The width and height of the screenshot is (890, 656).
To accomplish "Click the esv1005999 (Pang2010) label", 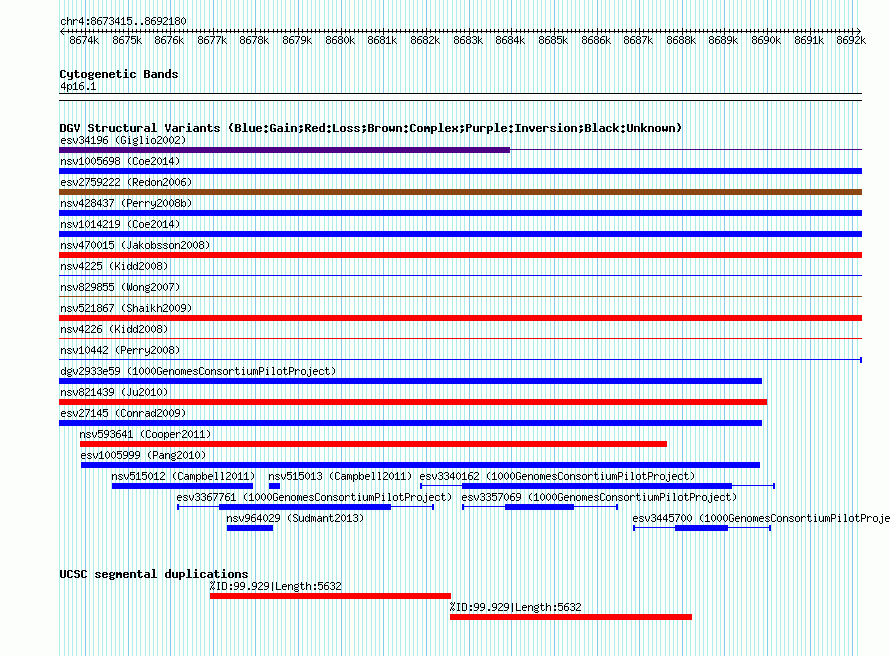I will [x=143, y=455].
